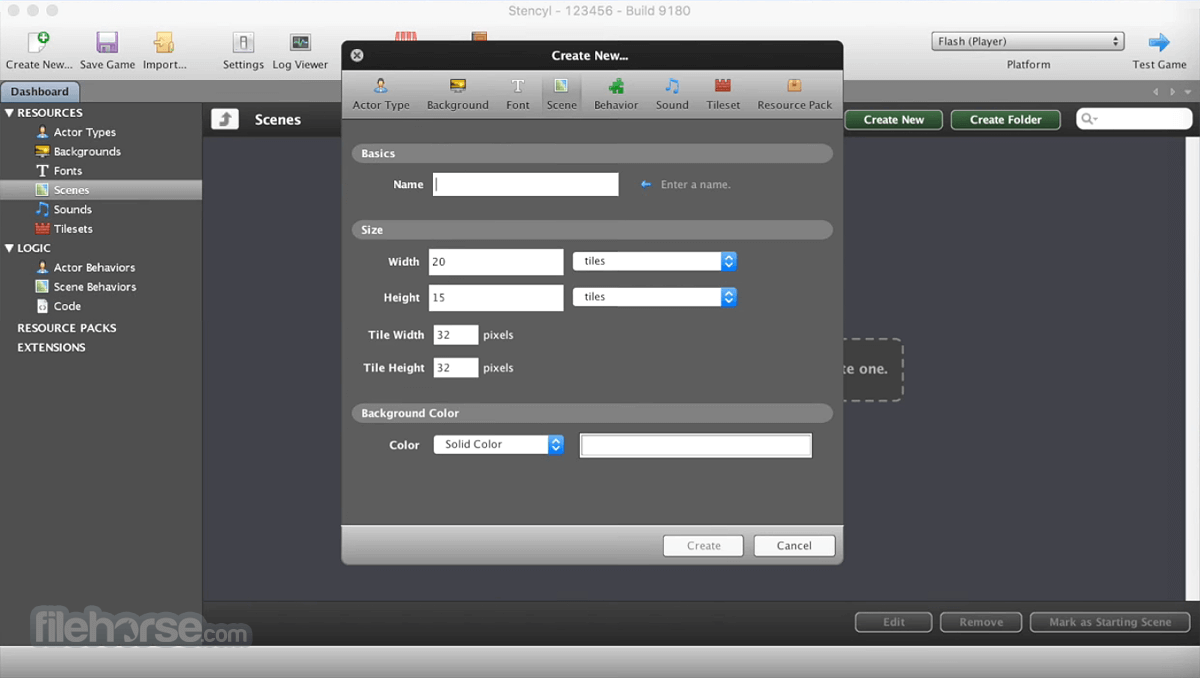Select Background resource type in dialog
This screenshot has height=678, width=1200.
click(x=458, y=94)
